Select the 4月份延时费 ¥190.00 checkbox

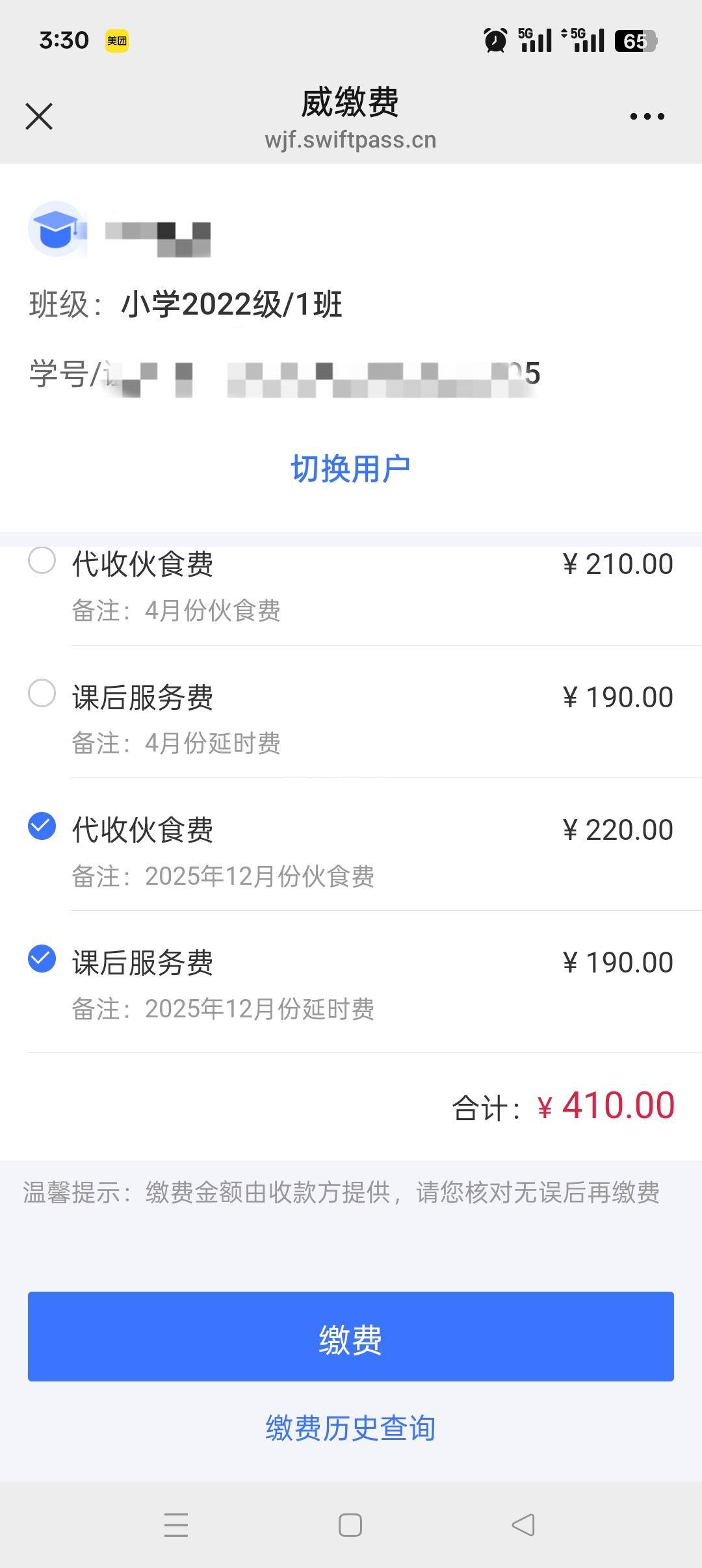[x=42, y=693]
